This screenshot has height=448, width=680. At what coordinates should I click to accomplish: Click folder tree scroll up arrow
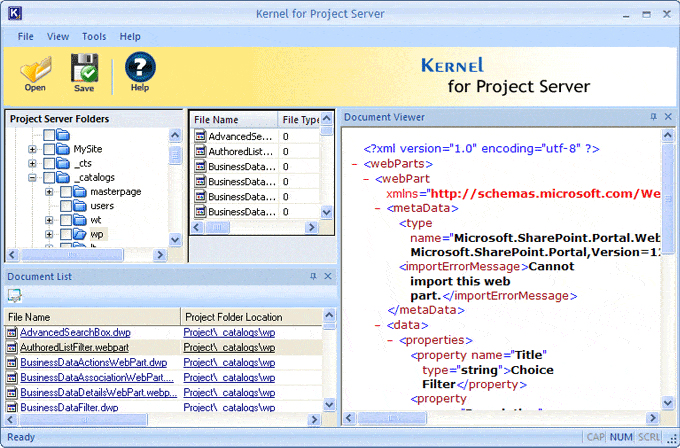(175, 135)
